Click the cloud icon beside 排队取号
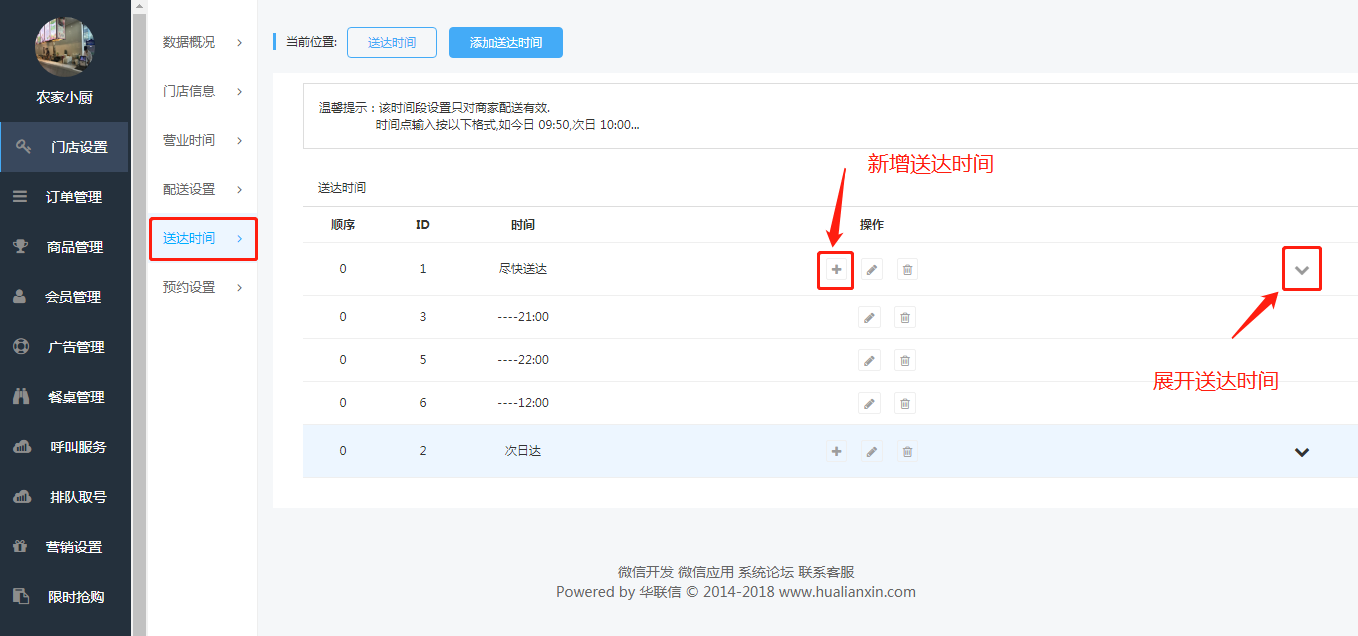The height and width of the screenshot is (636, 1358). (21, 497)
